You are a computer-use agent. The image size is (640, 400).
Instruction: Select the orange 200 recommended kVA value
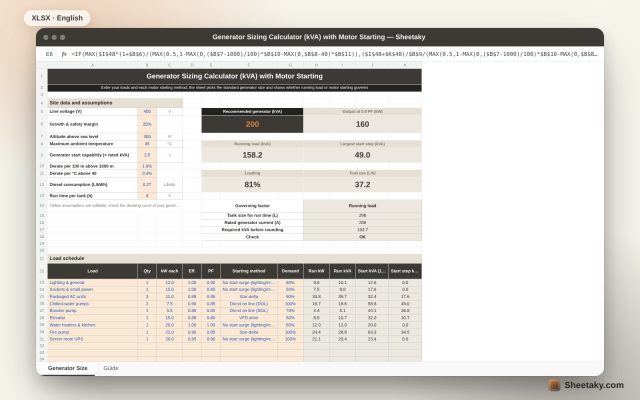252,124
